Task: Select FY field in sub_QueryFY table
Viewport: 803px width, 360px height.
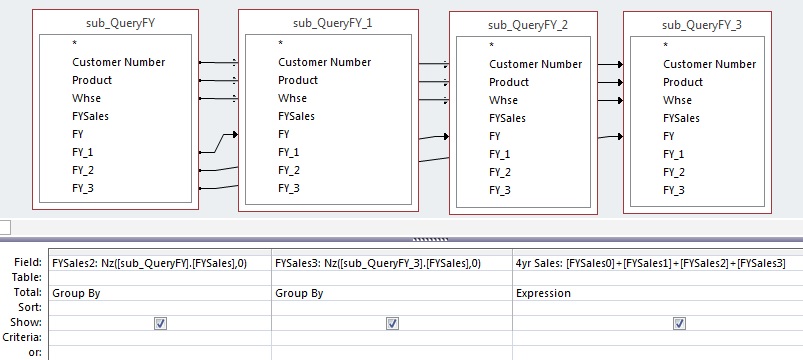Action: pyautogui.click(x=77, y=134)
